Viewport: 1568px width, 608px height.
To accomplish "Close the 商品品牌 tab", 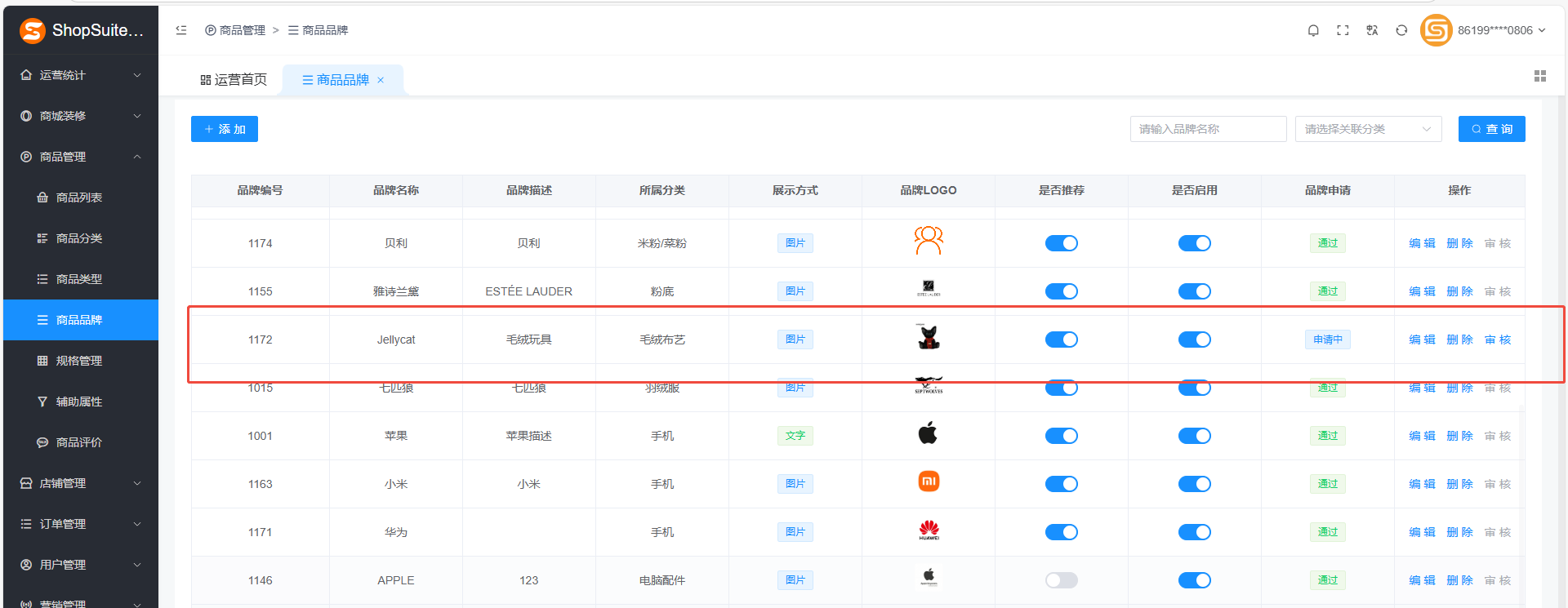I will [381, 80].
